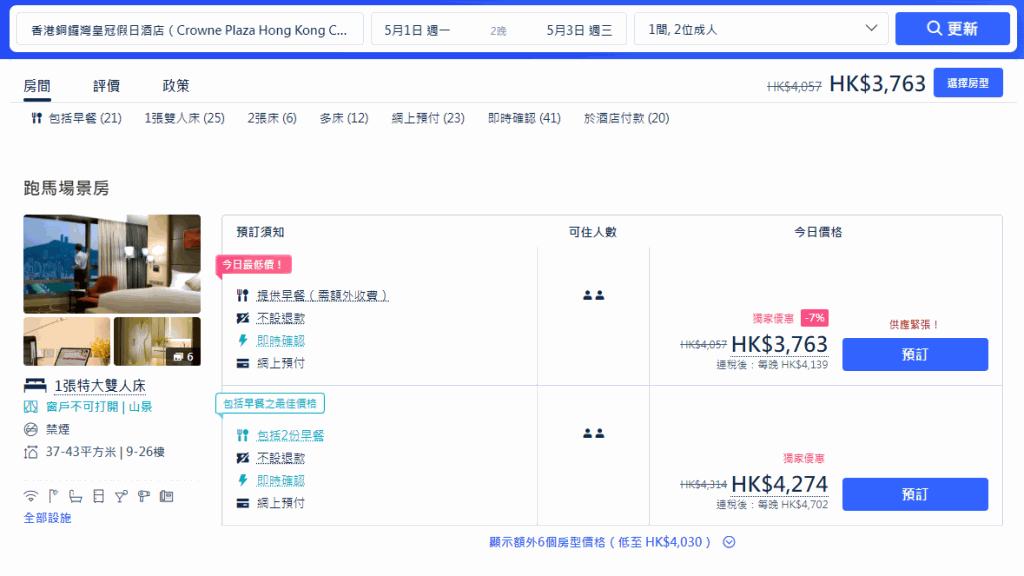Click the cocktail glass amenity icon
The width and height of the screenshot is (1024, 576).
click(x=121, y=496)
